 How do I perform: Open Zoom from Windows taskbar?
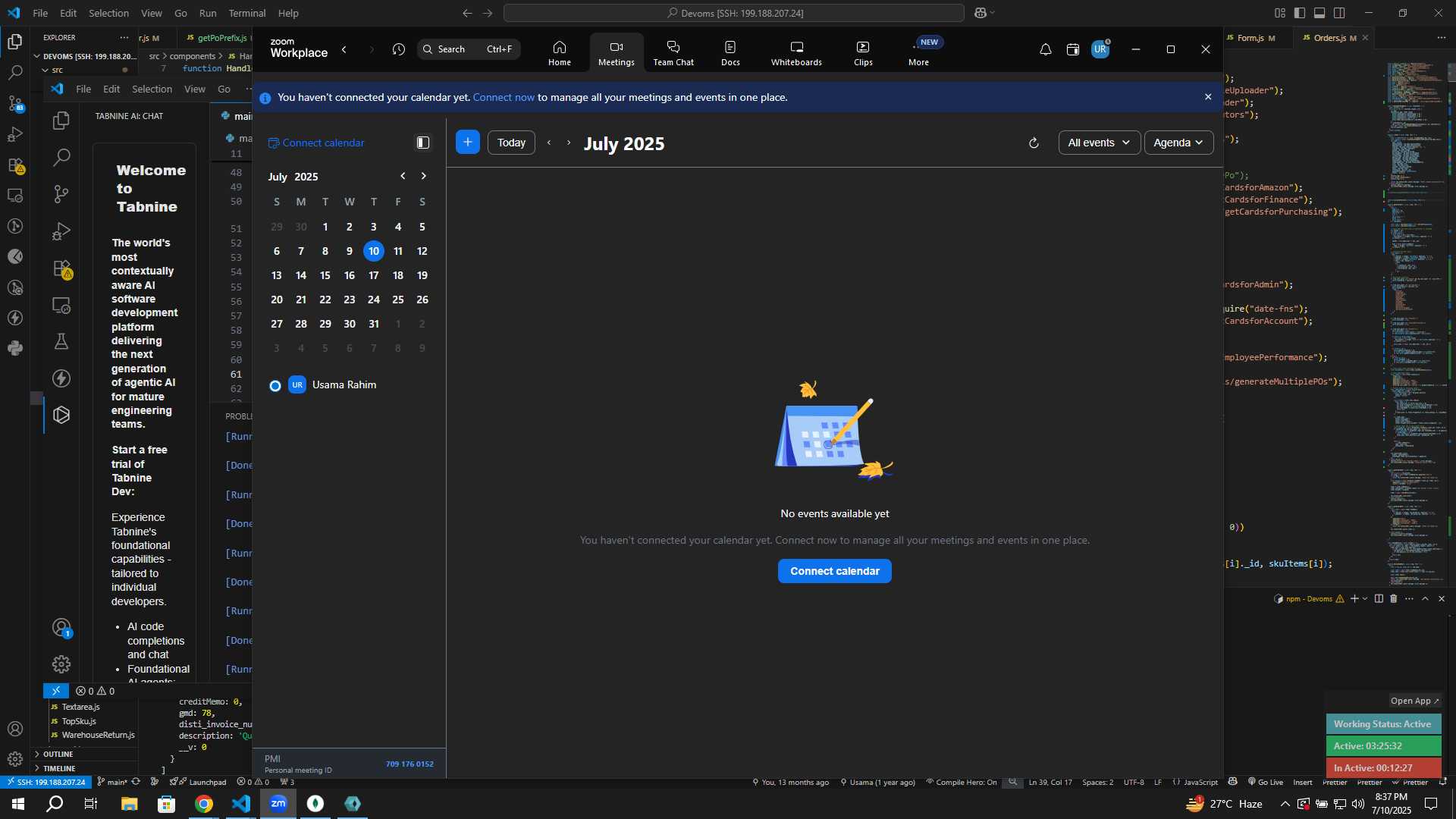tap(278, 804)
